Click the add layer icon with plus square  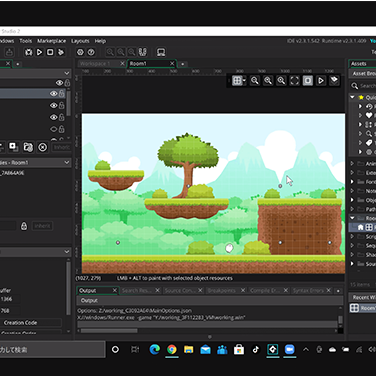point(13,147)
